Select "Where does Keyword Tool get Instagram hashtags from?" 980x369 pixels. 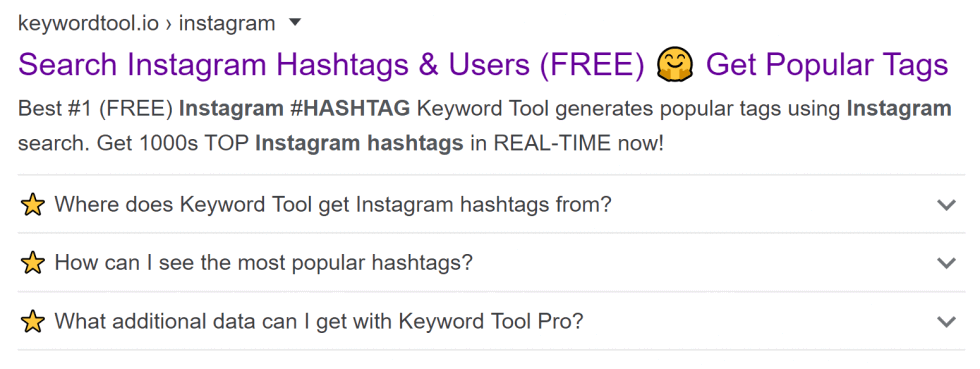pyautogui.click(x=332, y=205)
